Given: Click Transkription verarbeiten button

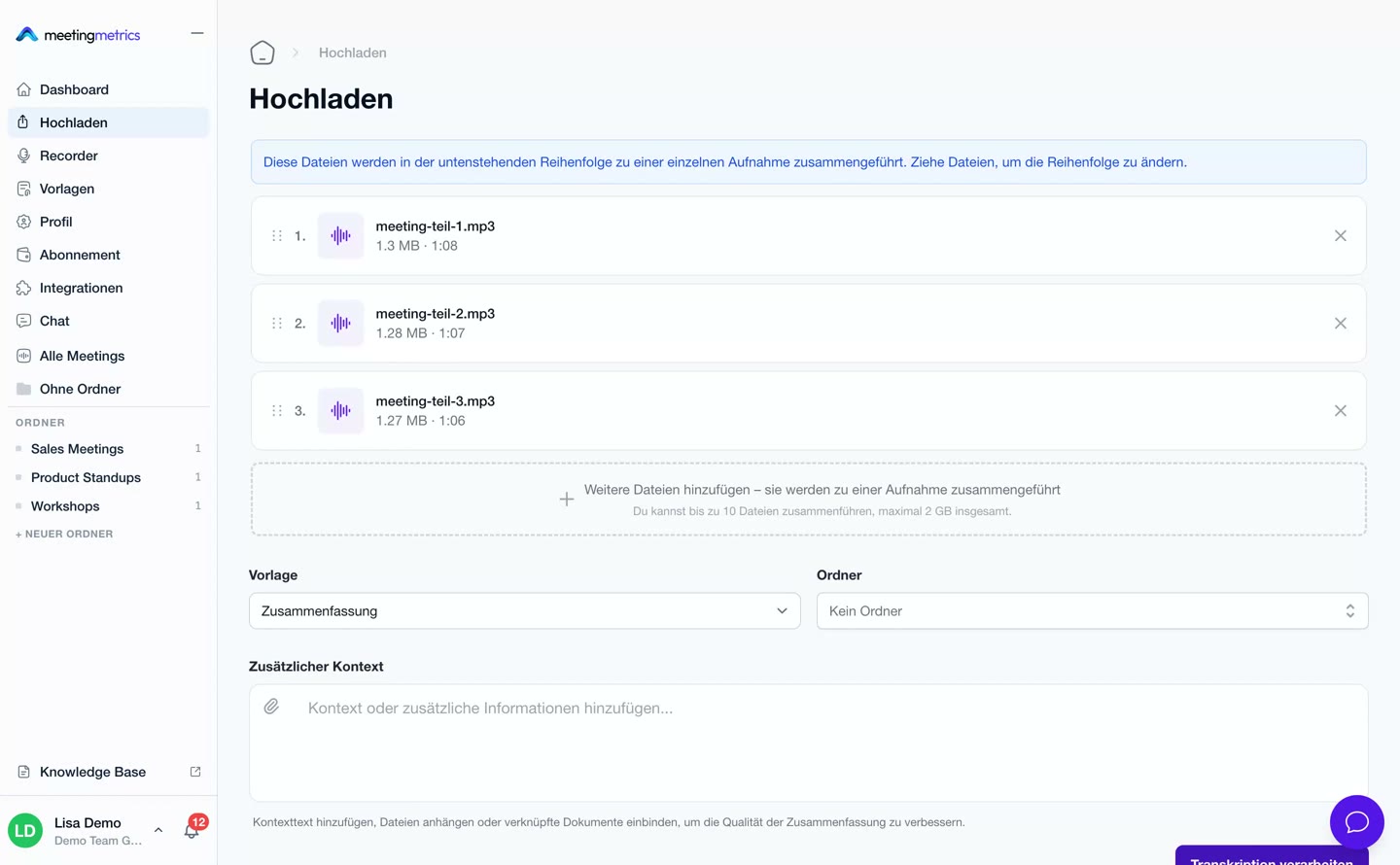Looking at the screenshot, I should [1272, 855].
